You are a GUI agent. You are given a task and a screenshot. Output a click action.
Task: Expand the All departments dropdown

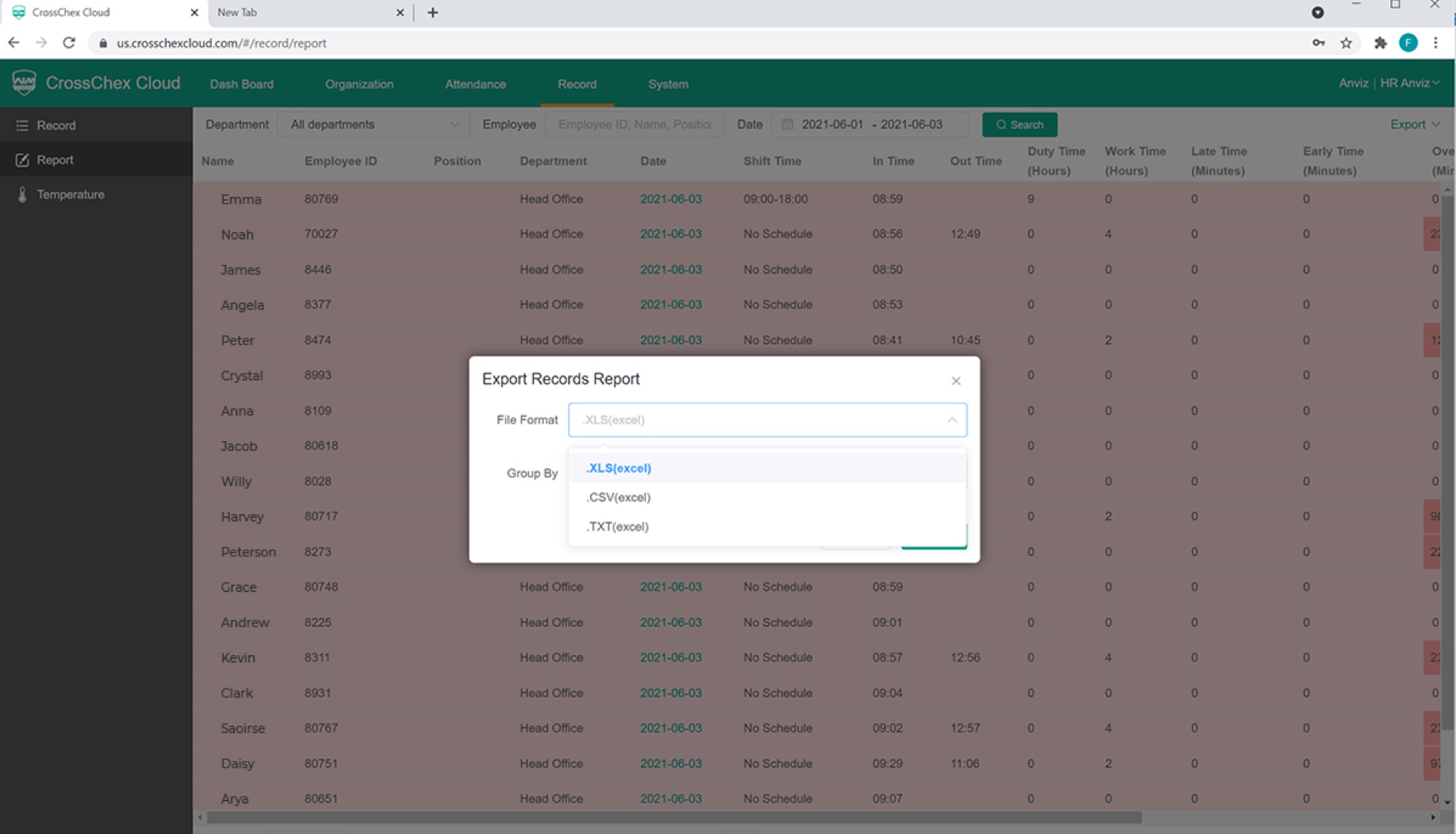point(375,124)
